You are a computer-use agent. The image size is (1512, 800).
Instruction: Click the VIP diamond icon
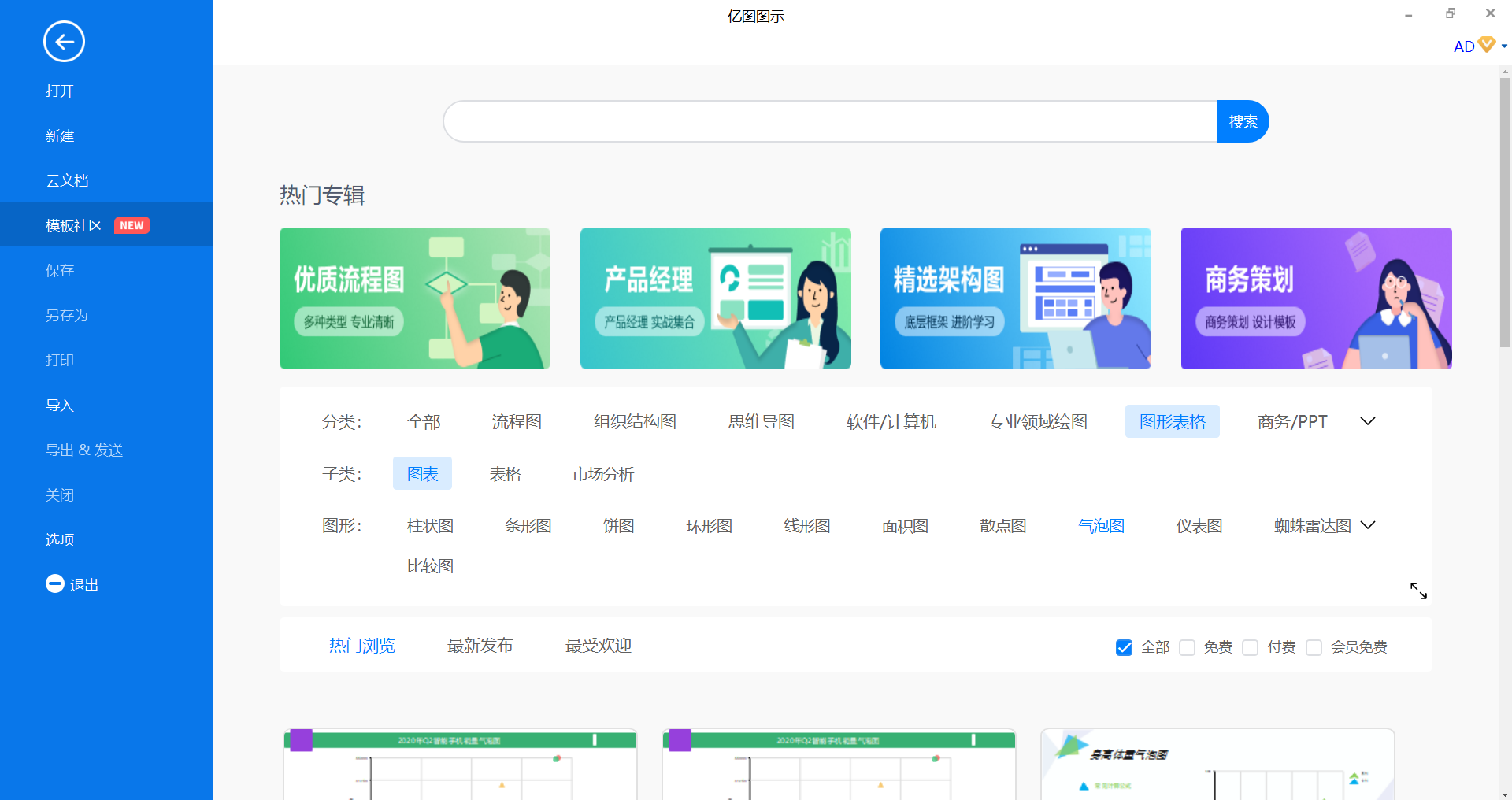click(x=1487, y=45)
